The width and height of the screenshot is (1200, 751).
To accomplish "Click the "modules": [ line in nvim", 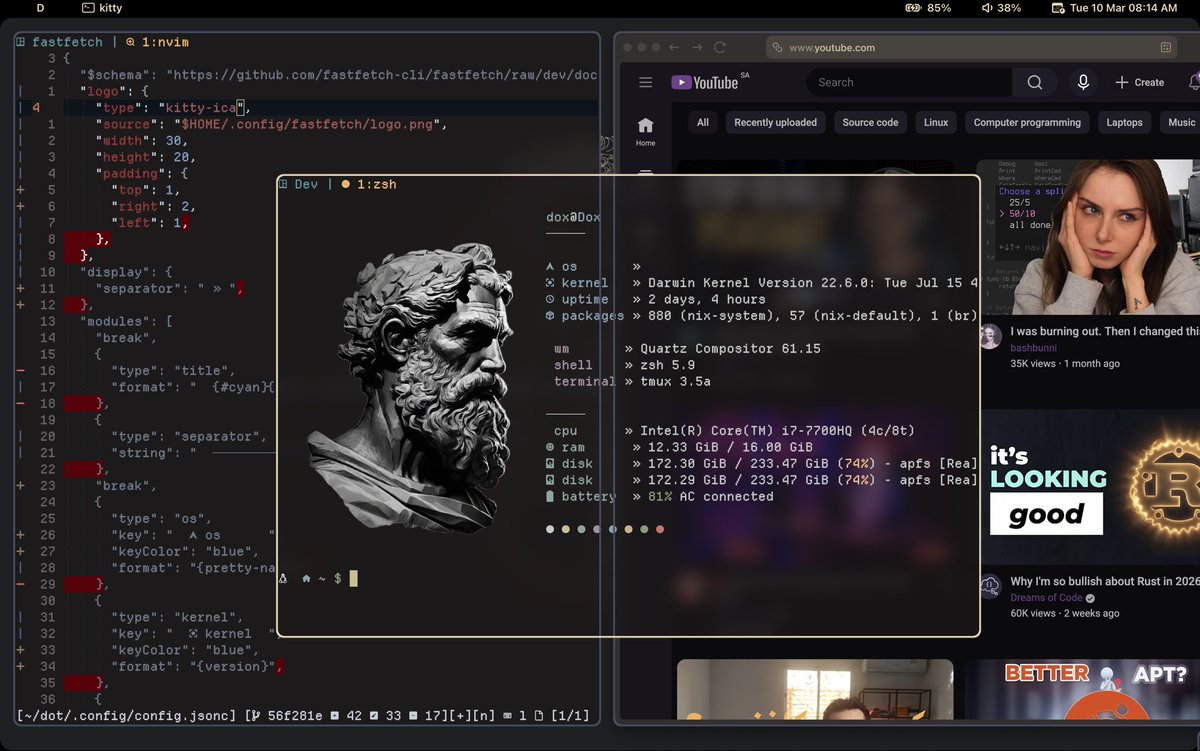I will coord(127,322).
